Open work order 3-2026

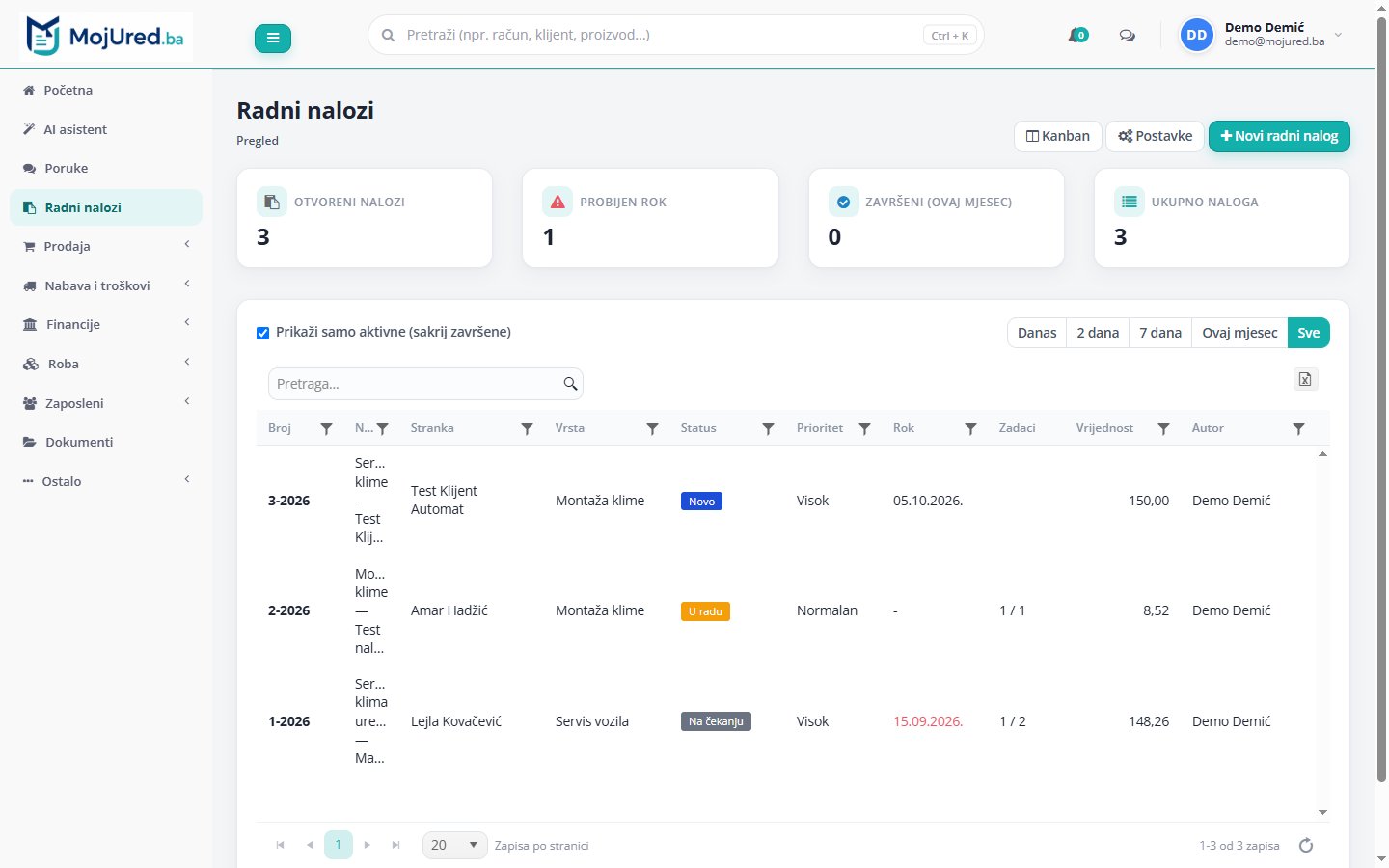tap(289, 501)
